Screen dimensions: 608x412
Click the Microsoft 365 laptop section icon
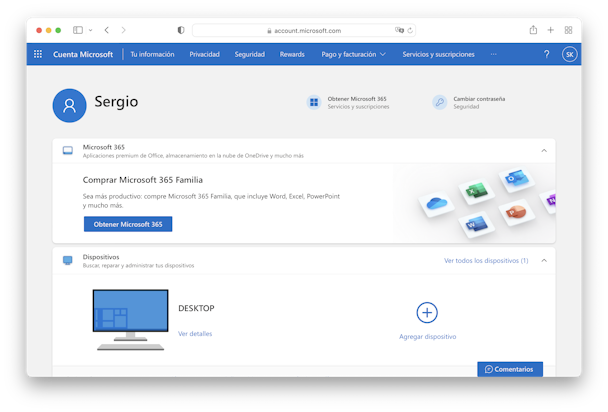tap(67, 150)
